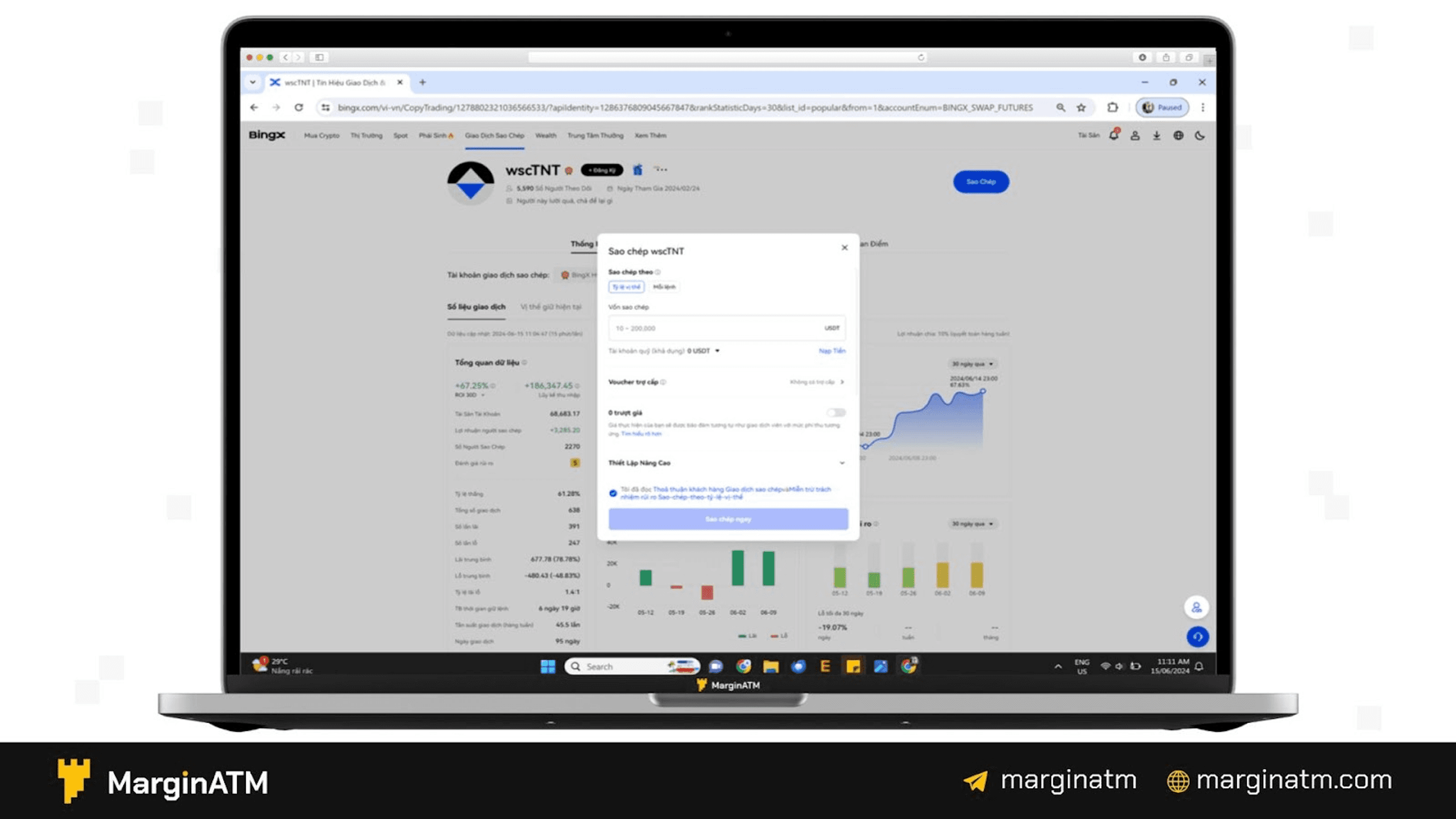Click the Windows Start button

(x=548, y=667)
